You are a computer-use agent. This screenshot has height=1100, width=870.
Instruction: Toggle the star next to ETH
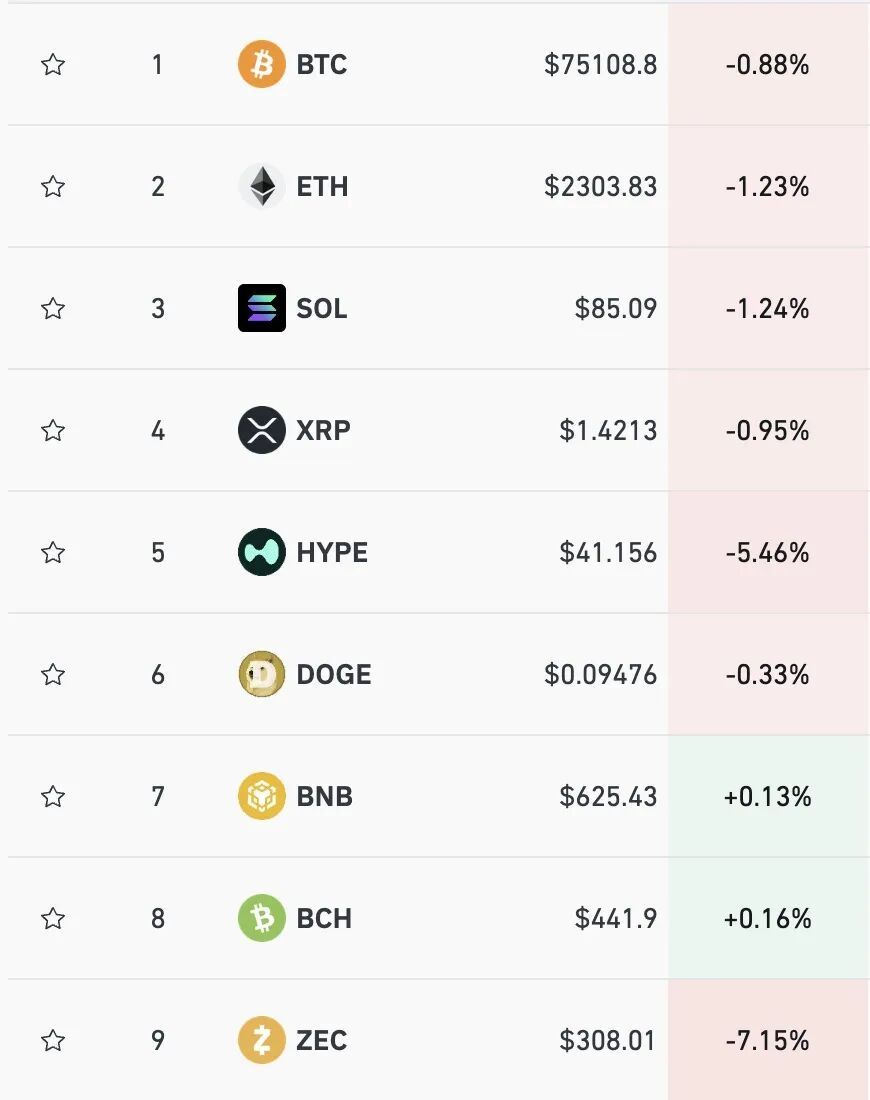point(53,187)
